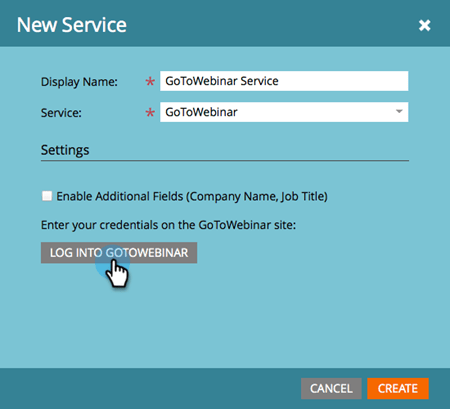The height and width of the screenshot is (409, 450).
Task: Close the New Service dialog with X
Action: click(424, 25)
